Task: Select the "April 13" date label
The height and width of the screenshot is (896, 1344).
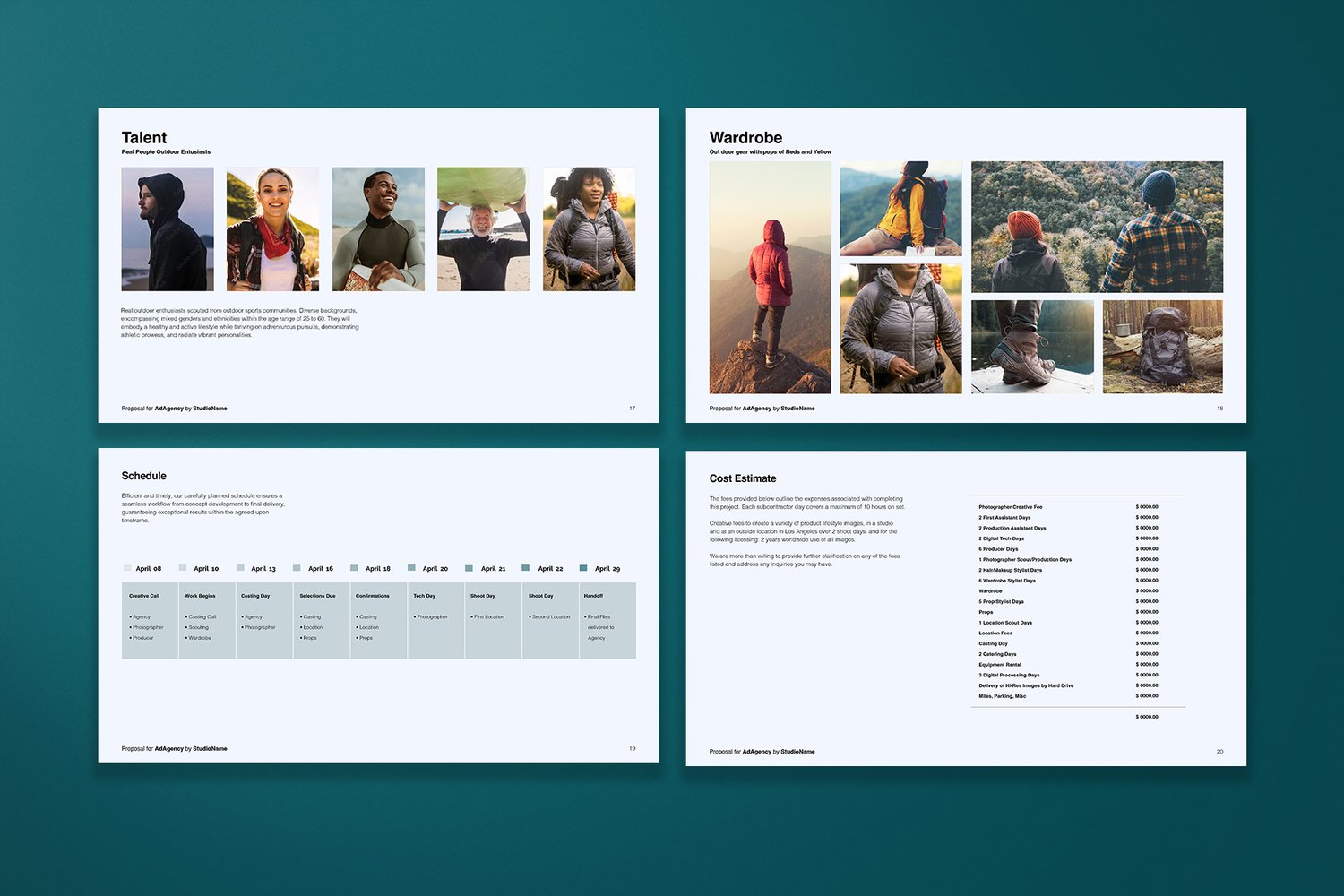Action: coord(263,569)
